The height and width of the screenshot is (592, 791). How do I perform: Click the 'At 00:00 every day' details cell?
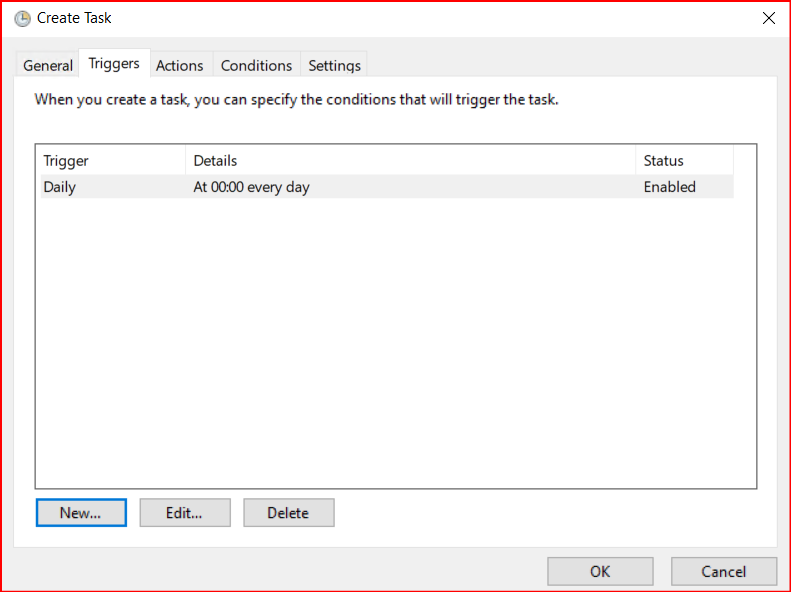(x=252, y=187)
